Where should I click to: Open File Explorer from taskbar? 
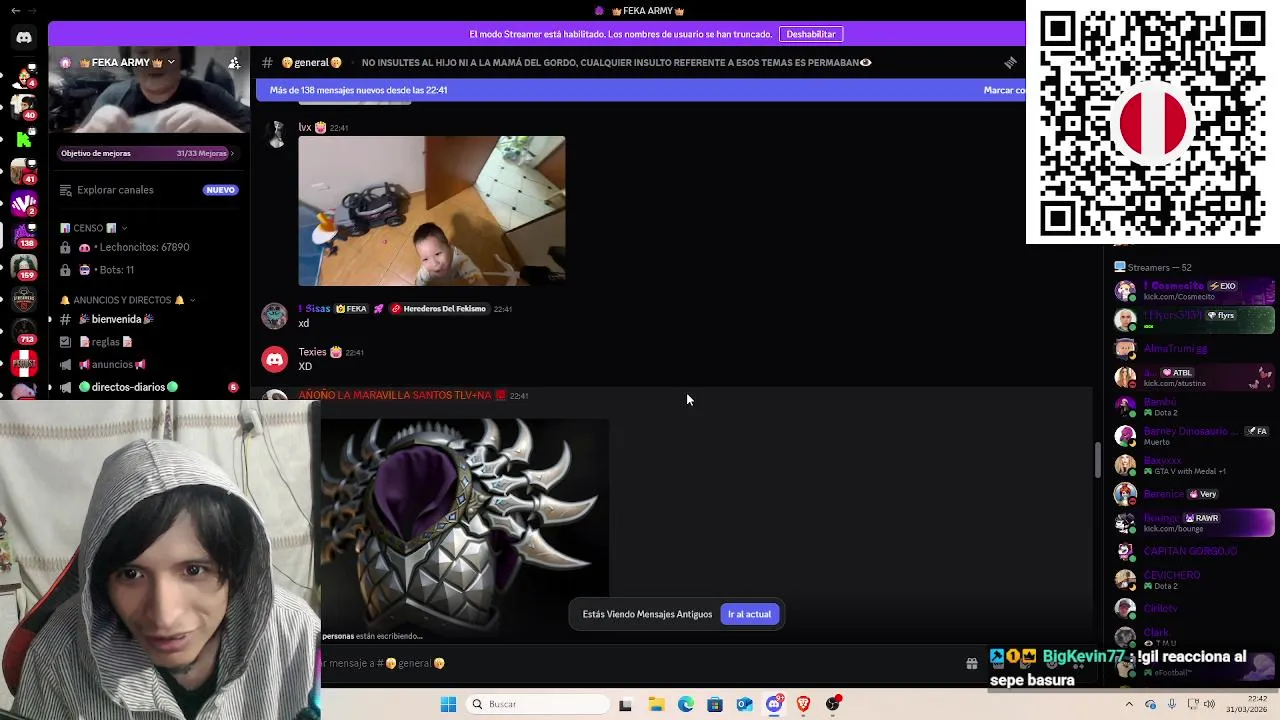click(656, 704)
